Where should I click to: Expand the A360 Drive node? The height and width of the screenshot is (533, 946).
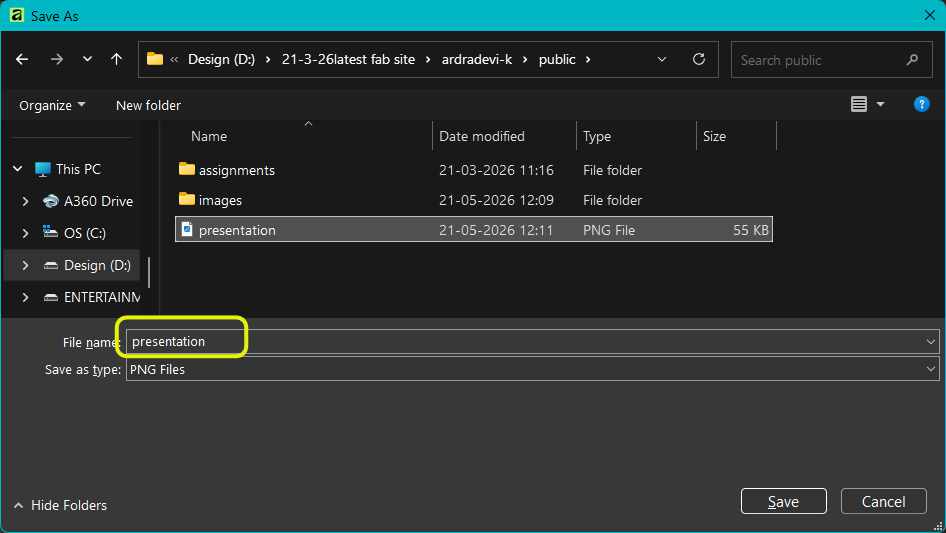point(25,201)
